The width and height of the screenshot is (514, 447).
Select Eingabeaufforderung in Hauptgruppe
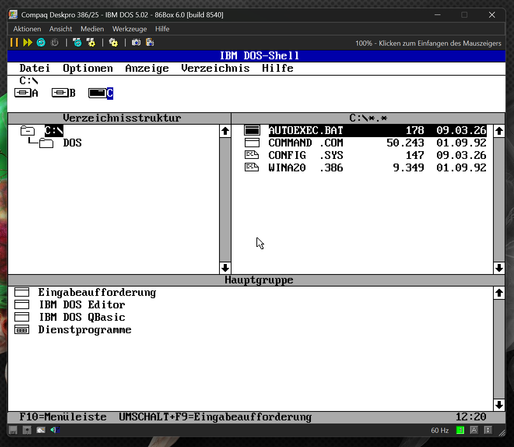tap(97, 292)
